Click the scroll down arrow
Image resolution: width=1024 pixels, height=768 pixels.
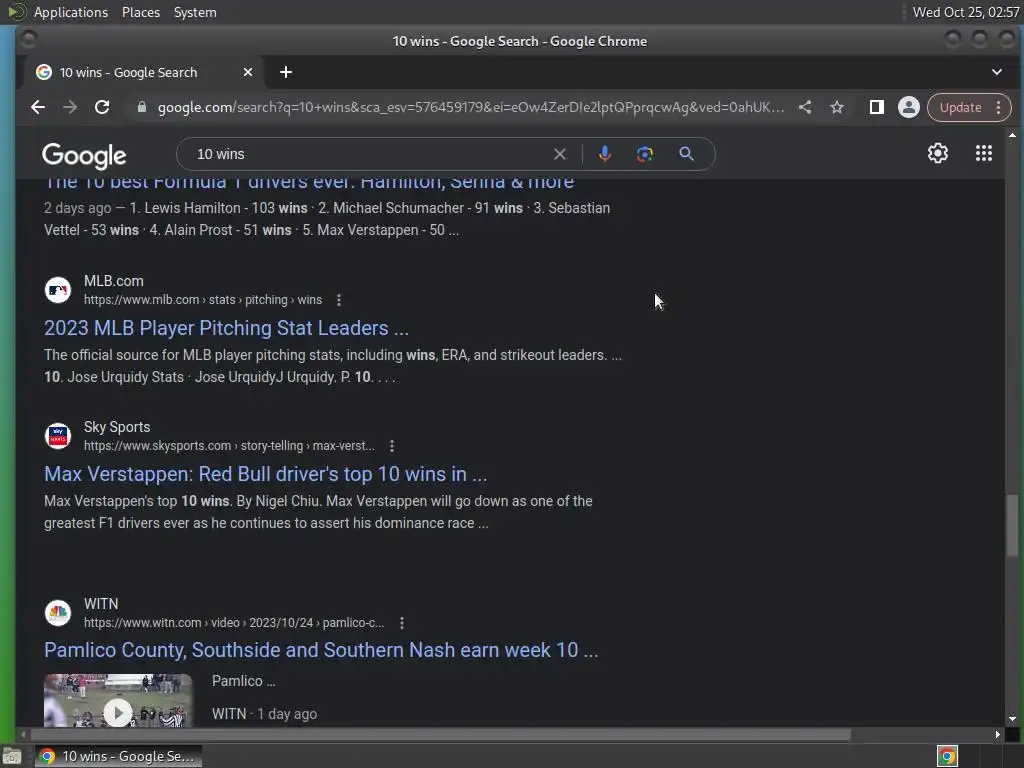tap(1012, 719)
